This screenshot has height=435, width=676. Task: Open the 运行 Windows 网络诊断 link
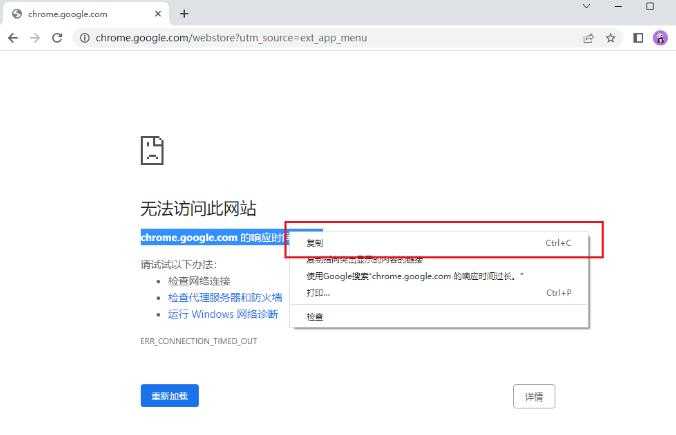223,314
